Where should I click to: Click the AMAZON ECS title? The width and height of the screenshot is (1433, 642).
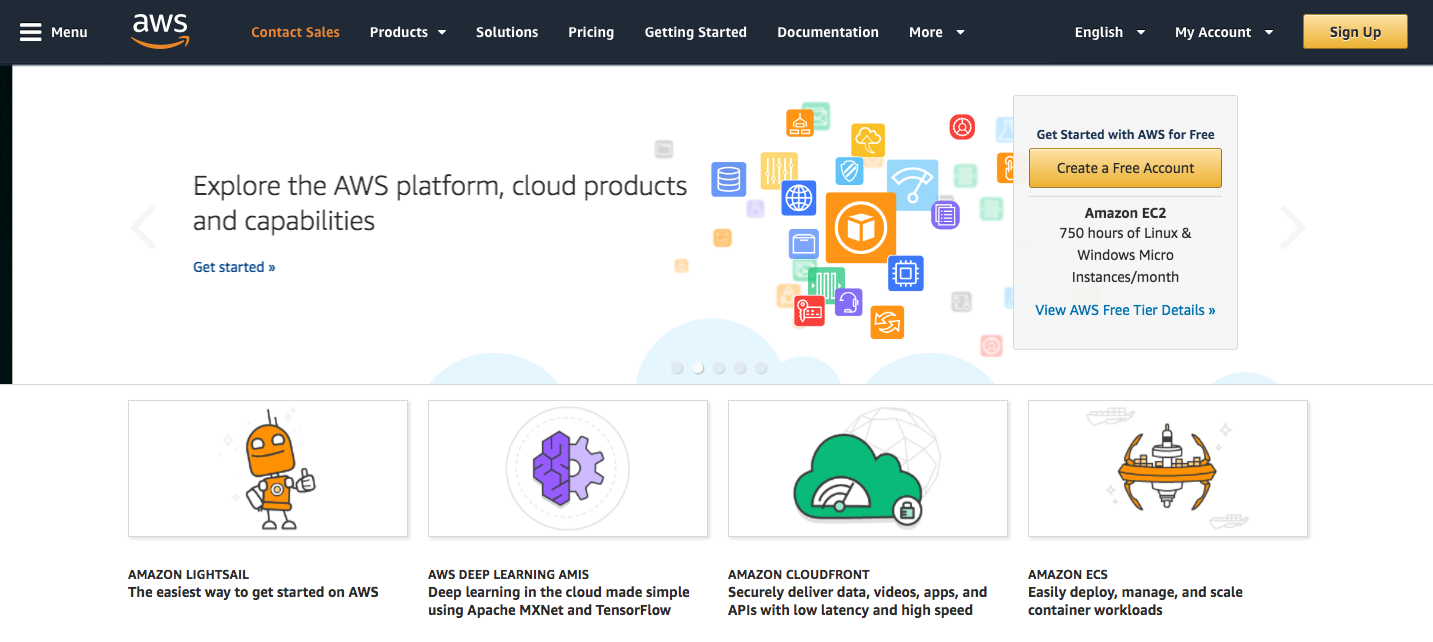1068,575
